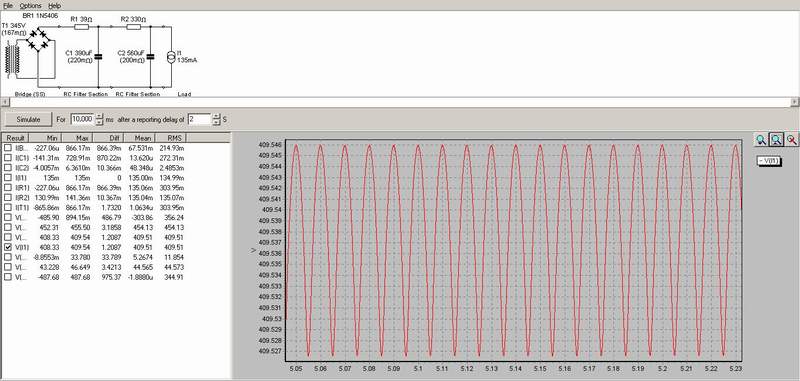Decrease reporting delay with down arrow
This screenshot has width=800, height=381.
(x=216, y=122)
